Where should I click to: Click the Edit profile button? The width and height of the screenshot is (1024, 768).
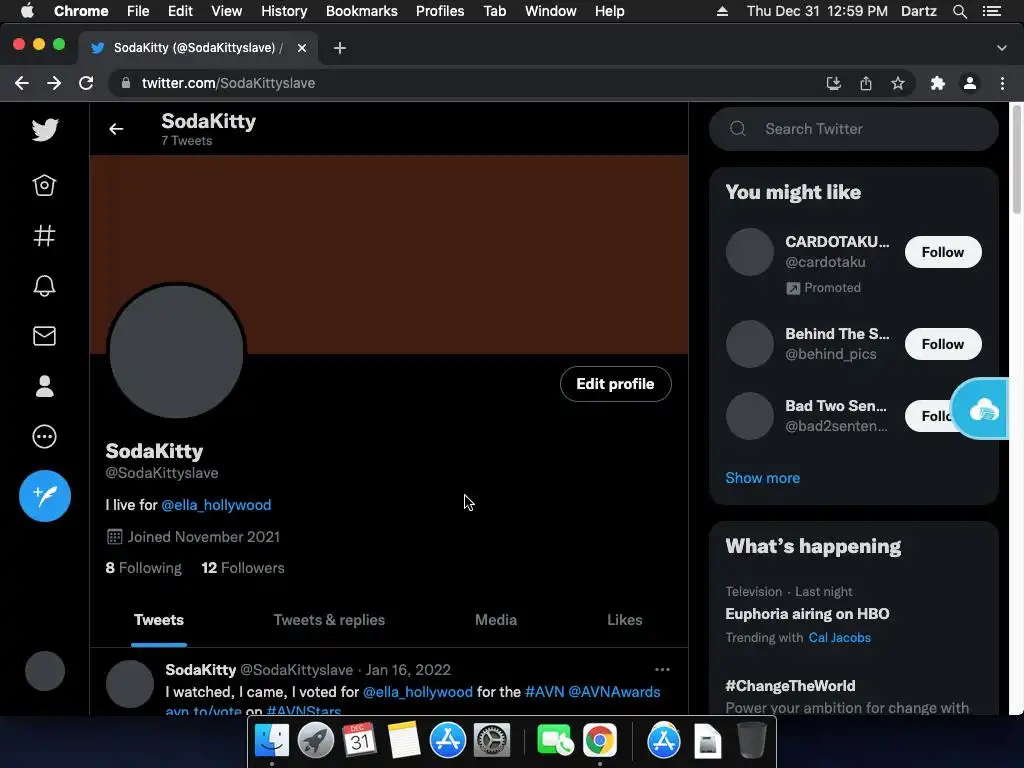pos(615,384)
